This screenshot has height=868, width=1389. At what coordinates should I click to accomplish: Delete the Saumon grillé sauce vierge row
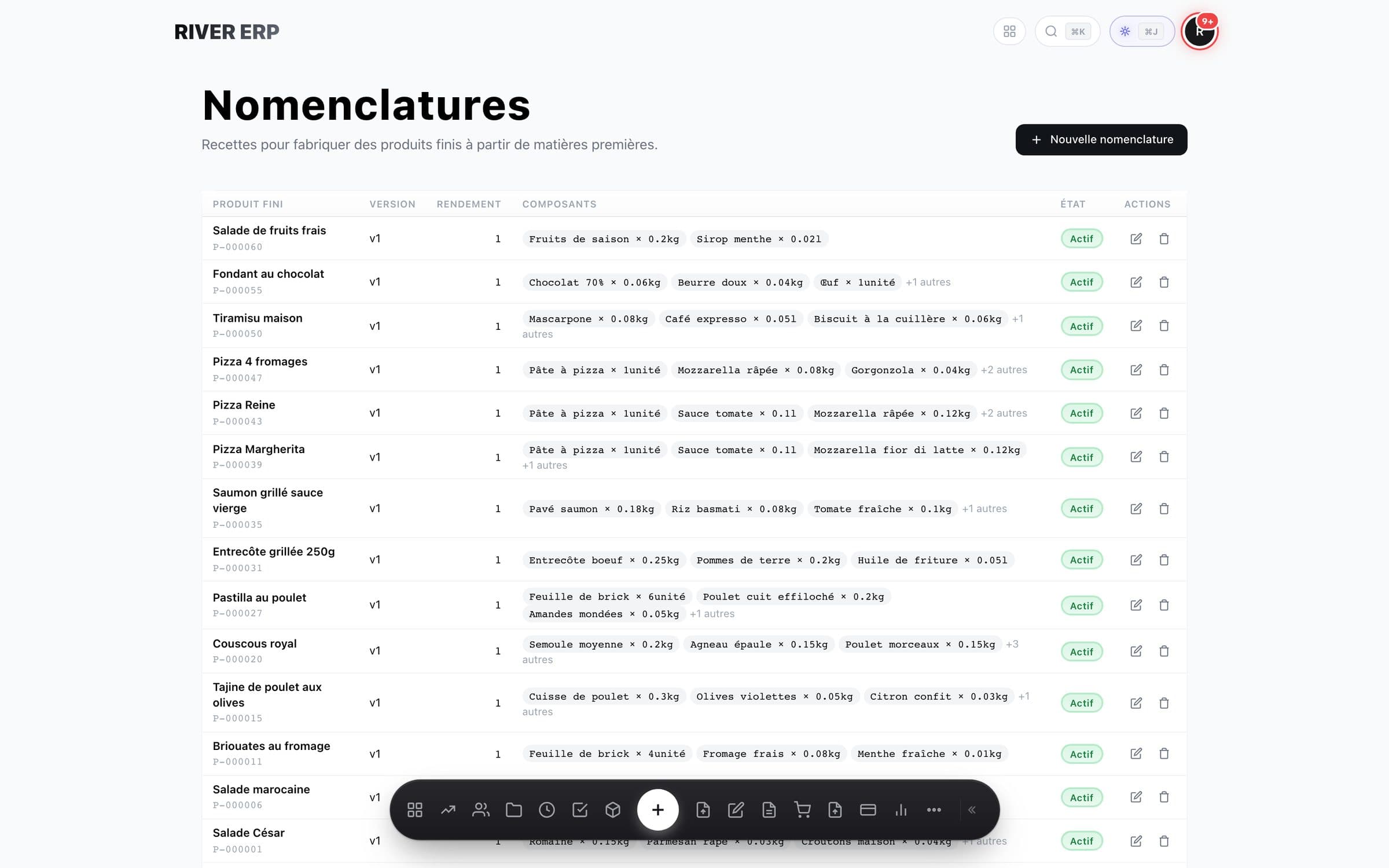coord(1164,509)
